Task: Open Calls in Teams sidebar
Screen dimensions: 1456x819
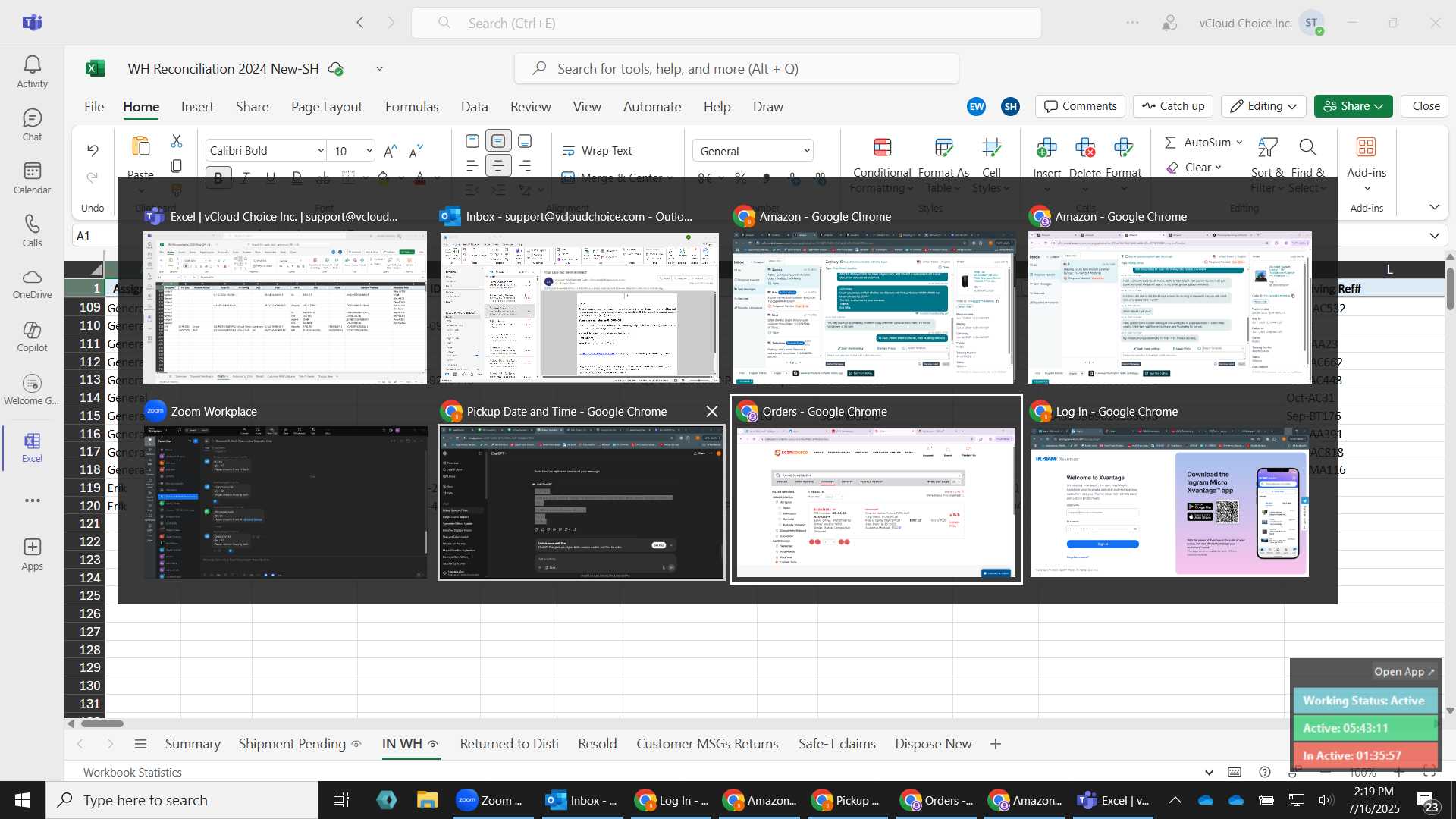Action: tap(32, 231)
